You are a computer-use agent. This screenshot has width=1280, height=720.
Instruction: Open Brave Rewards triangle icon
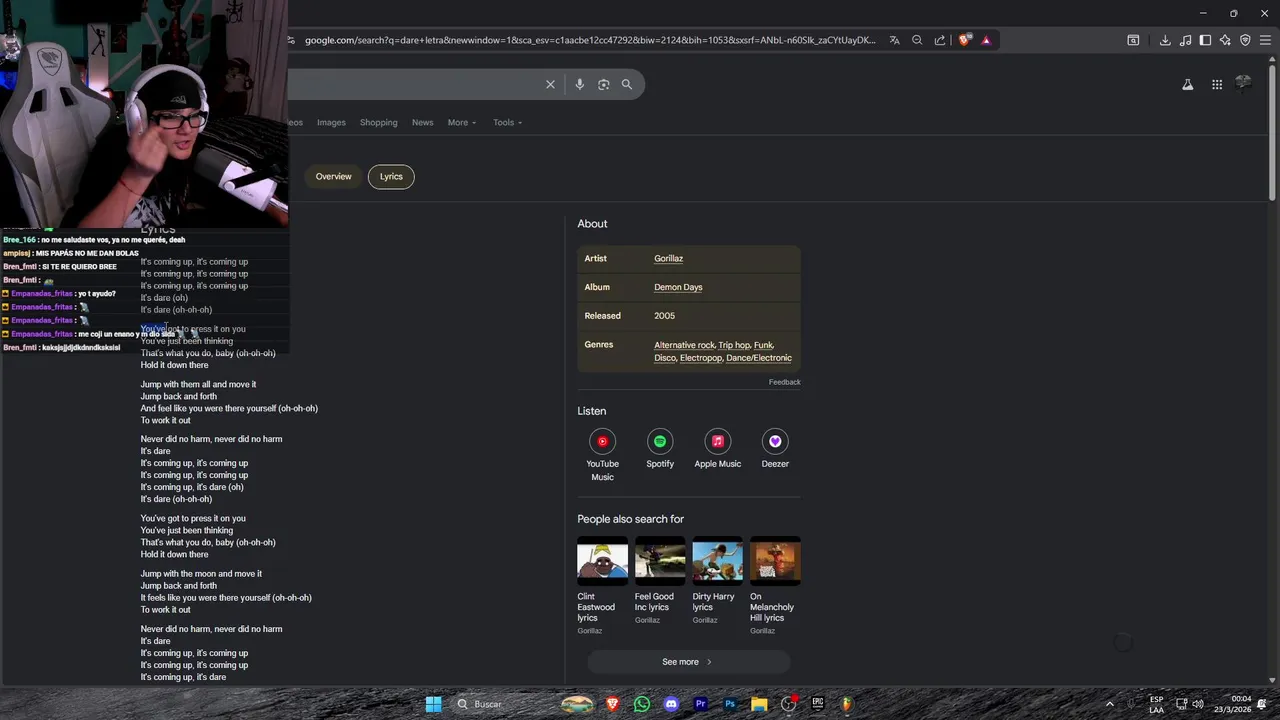coord(986,40)
